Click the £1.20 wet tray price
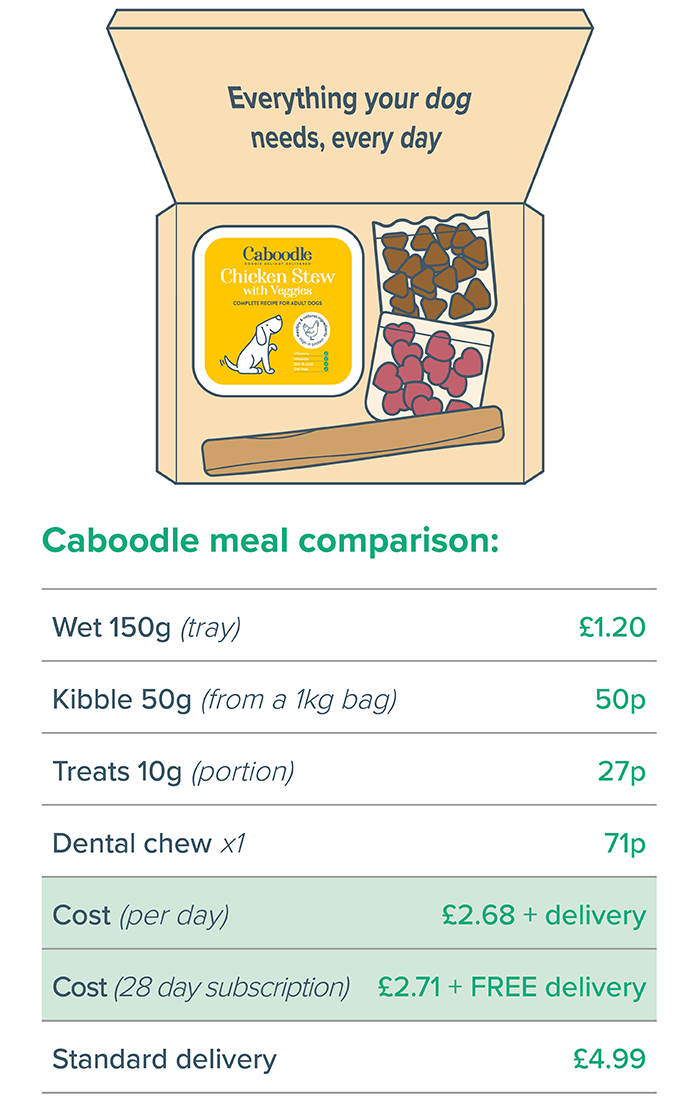This screenshot has width=700, height=1100. pyautogui.click(x=612, y=627)
